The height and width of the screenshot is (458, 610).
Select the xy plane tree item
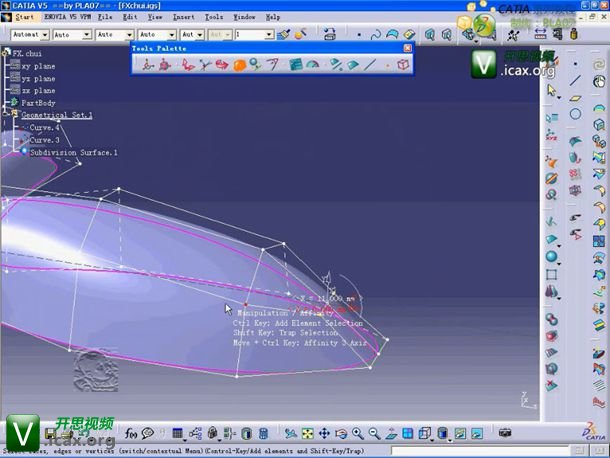tap(39, 66)
